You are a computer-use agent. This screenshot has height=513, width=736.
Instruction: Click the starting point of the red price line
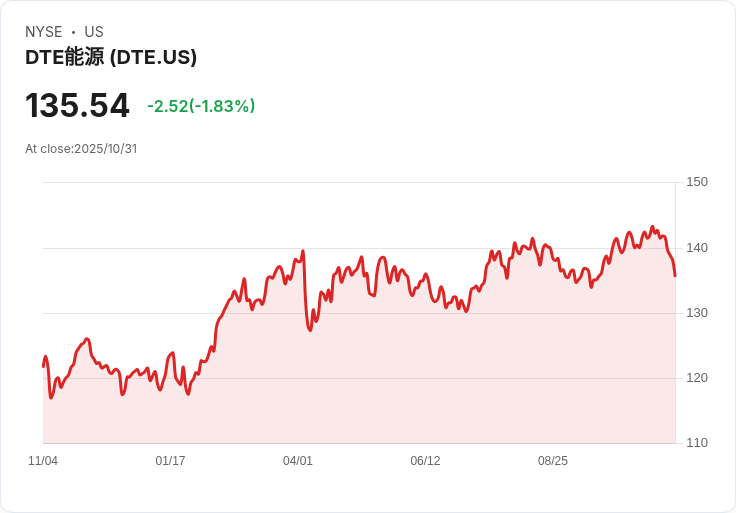click(43, 366)
